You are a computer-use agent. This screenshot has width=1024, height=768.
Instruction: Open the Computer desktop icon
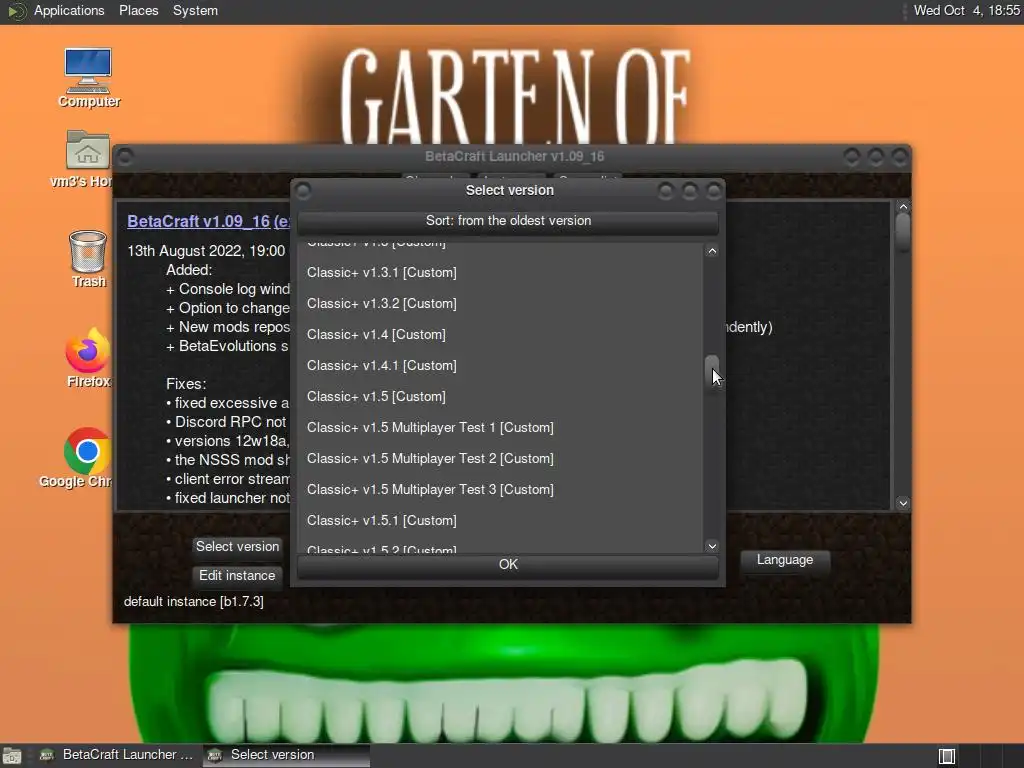click(88, 77)
